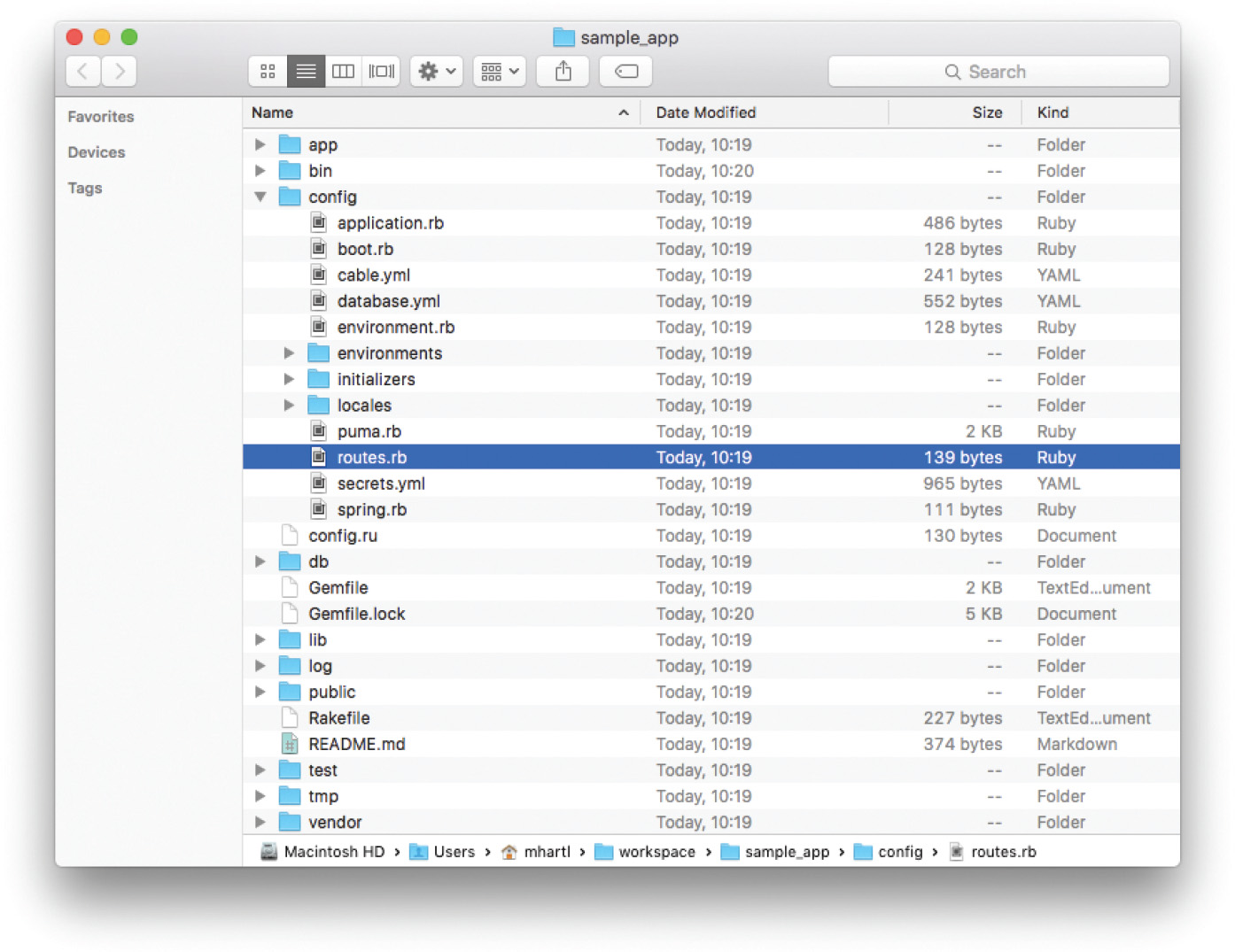Image resolution: width=1235 pixels, height=952 pixels.
Task: Click the cable.yml file icon
Action: click(319, 275)
